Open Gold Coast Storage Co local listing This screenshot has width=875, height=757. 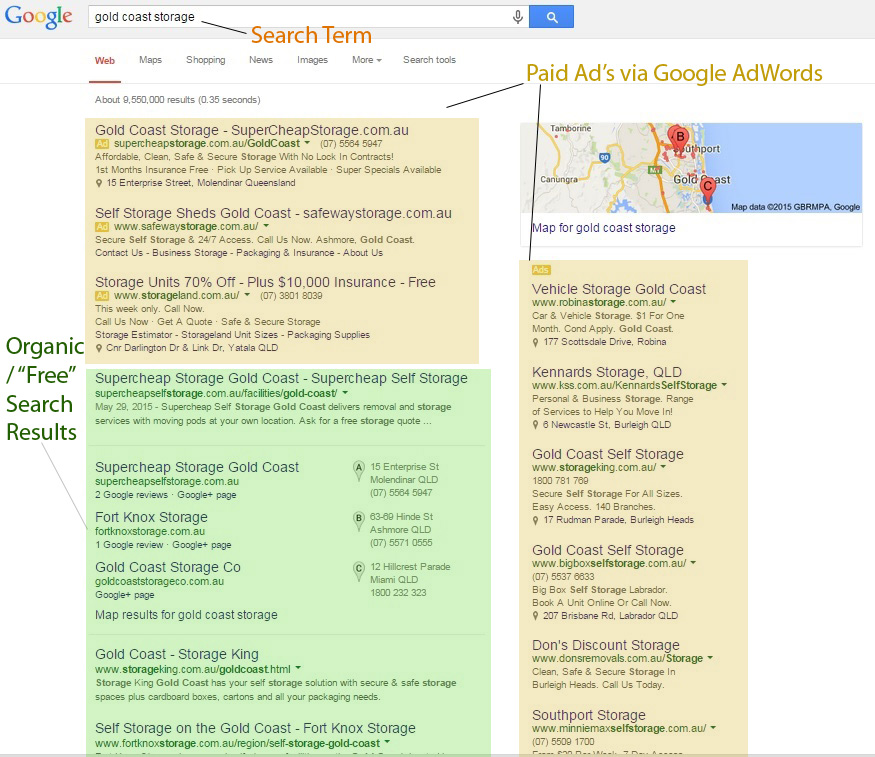tap(167, 567)
